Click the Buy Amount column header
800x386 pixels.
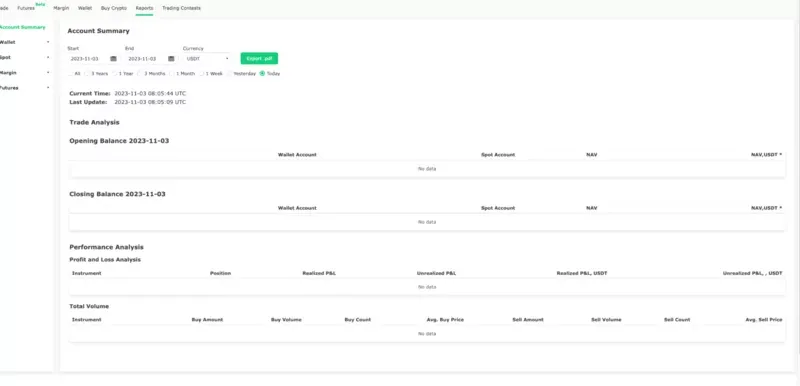coord(207,320)
